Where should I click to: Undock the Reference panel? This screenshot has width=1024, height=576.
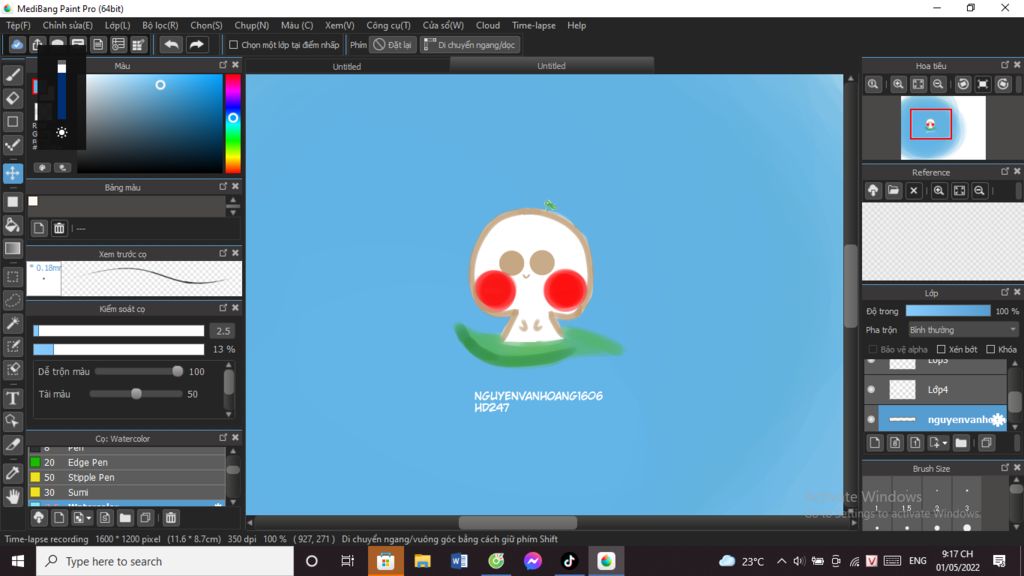1005,171
